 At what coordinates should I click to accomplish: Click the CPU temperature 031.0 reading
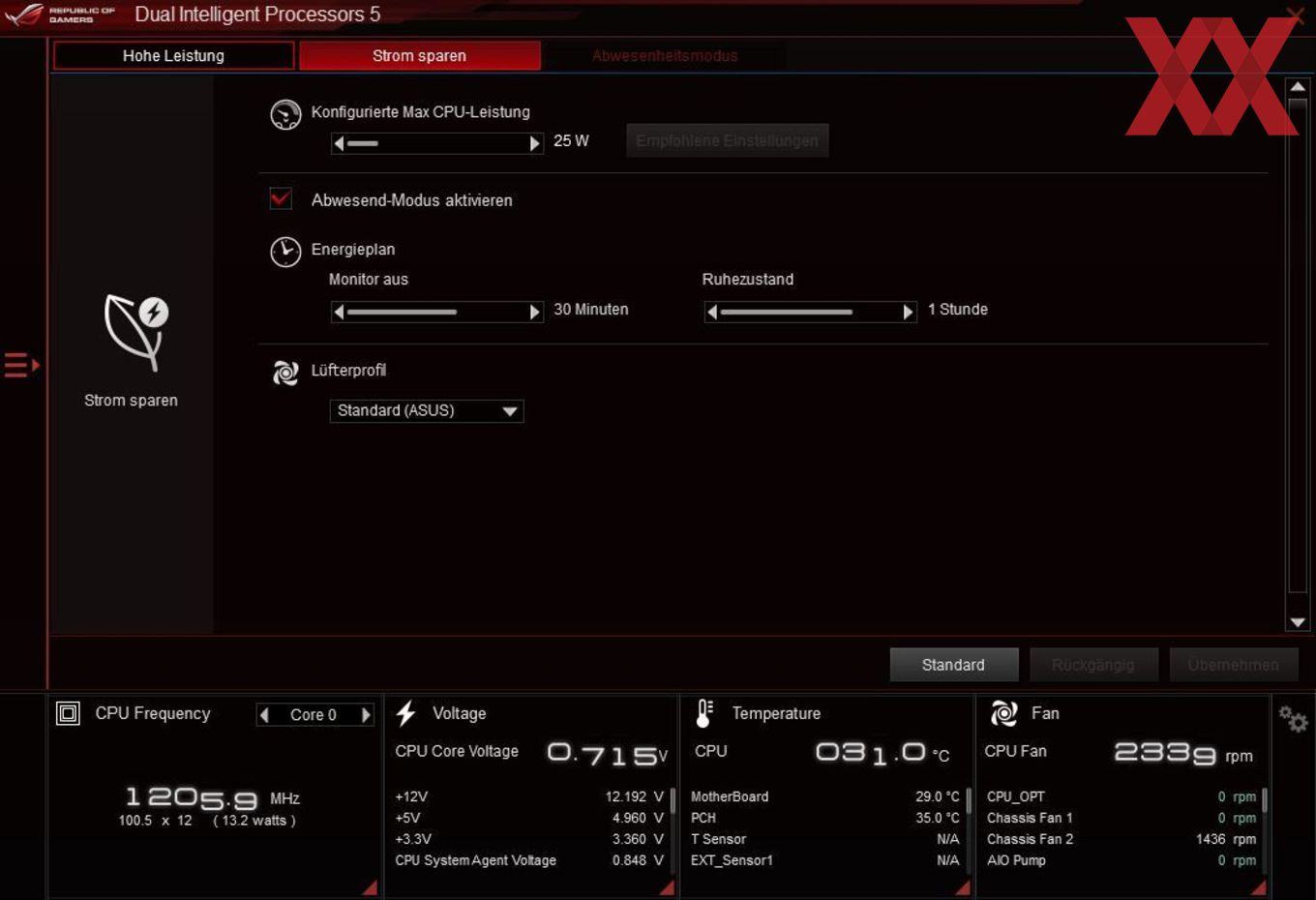pyautogui.click(x=882, y=752)
